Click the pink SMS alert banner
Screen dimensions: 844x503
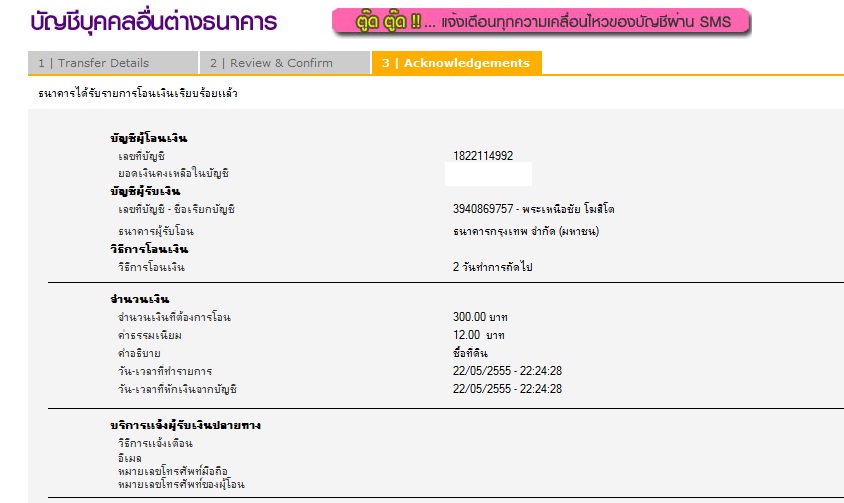coord(541,22)
